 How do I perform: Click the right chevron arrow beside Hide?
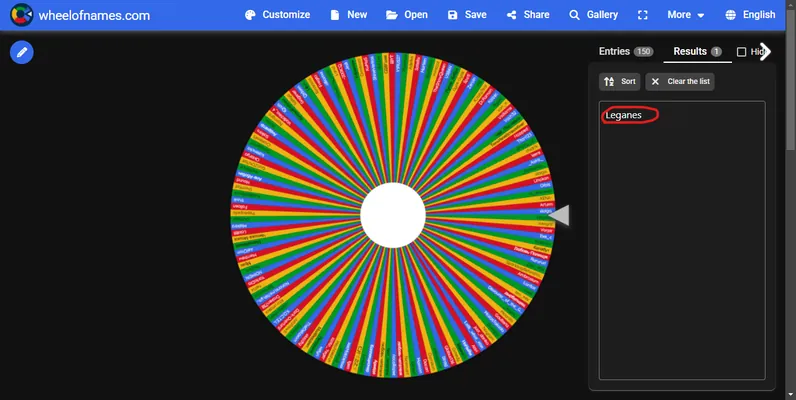coord(765,51)
